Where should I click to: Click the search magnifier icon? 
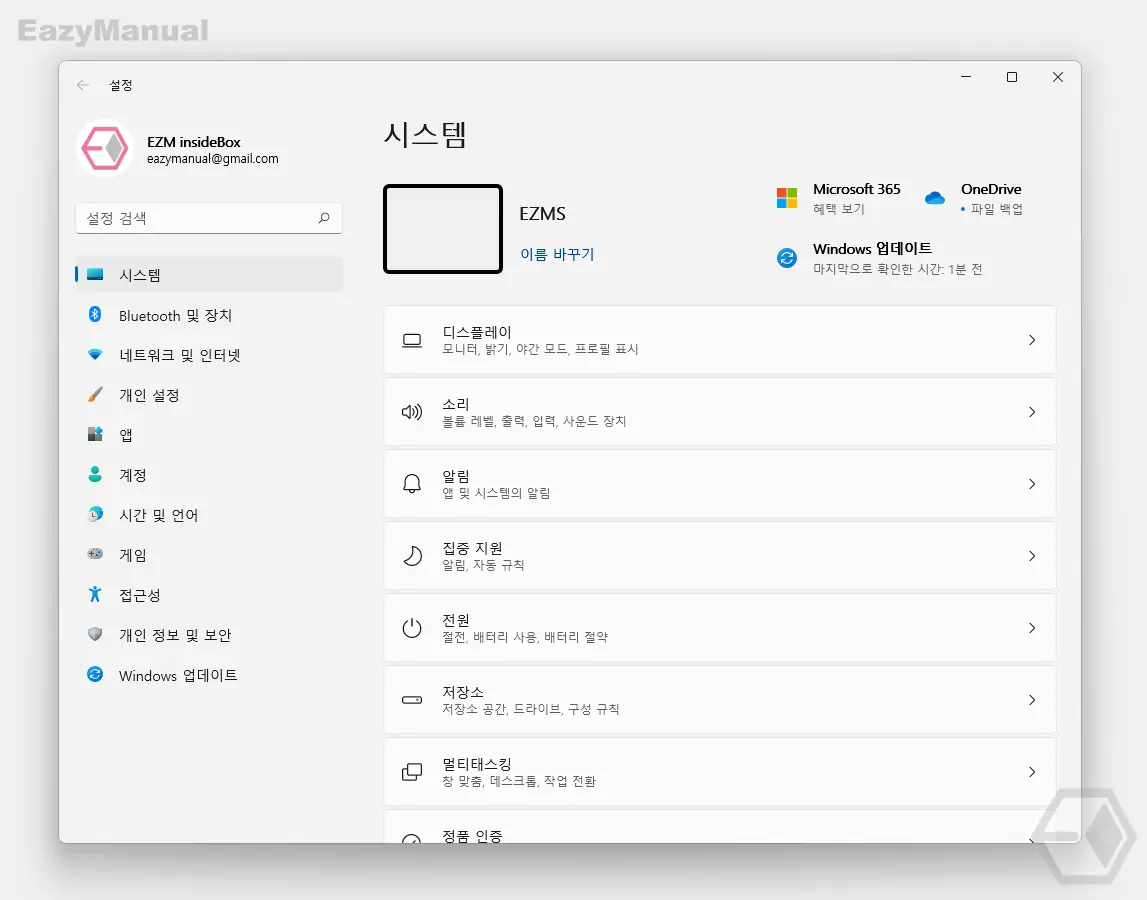click(x=324, y=218)
